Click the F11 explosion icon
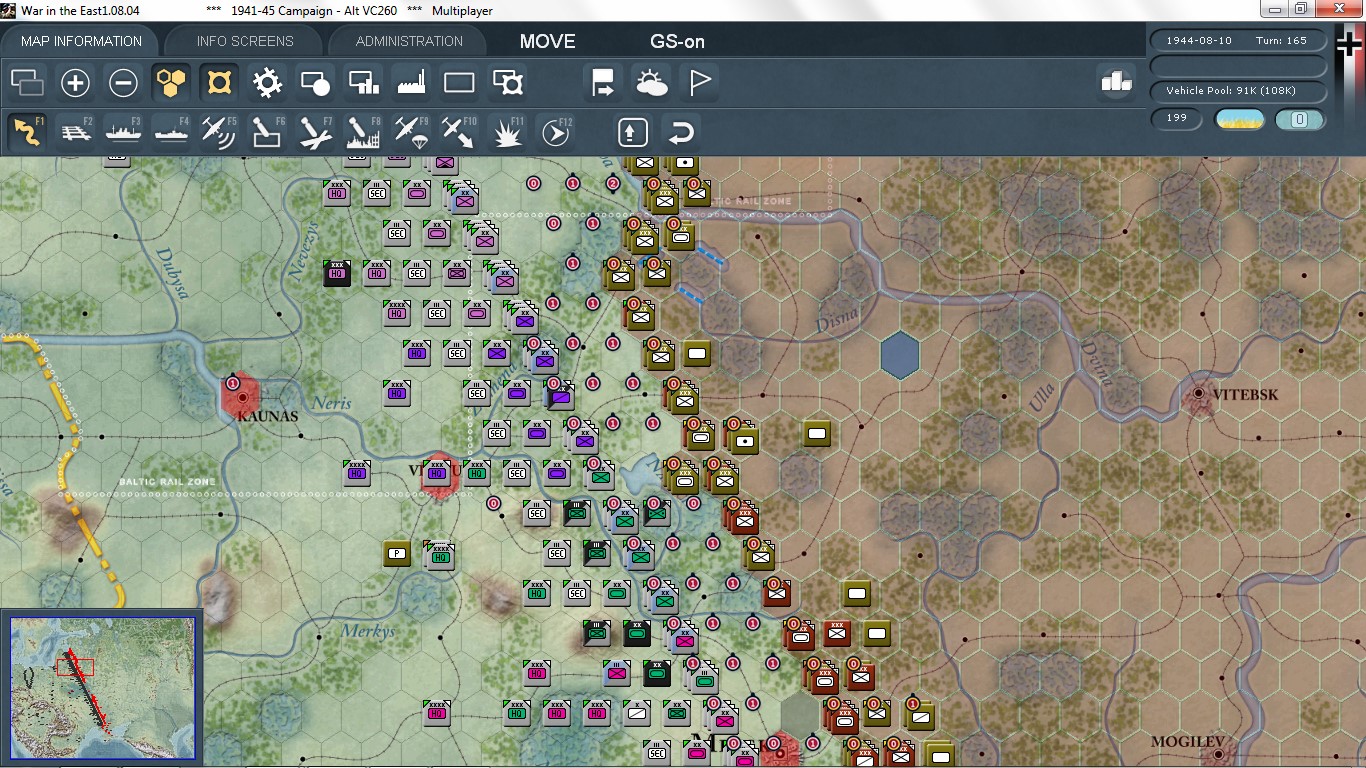The height and width of the screenshot is (768, 1366). (x=508, y=132)
